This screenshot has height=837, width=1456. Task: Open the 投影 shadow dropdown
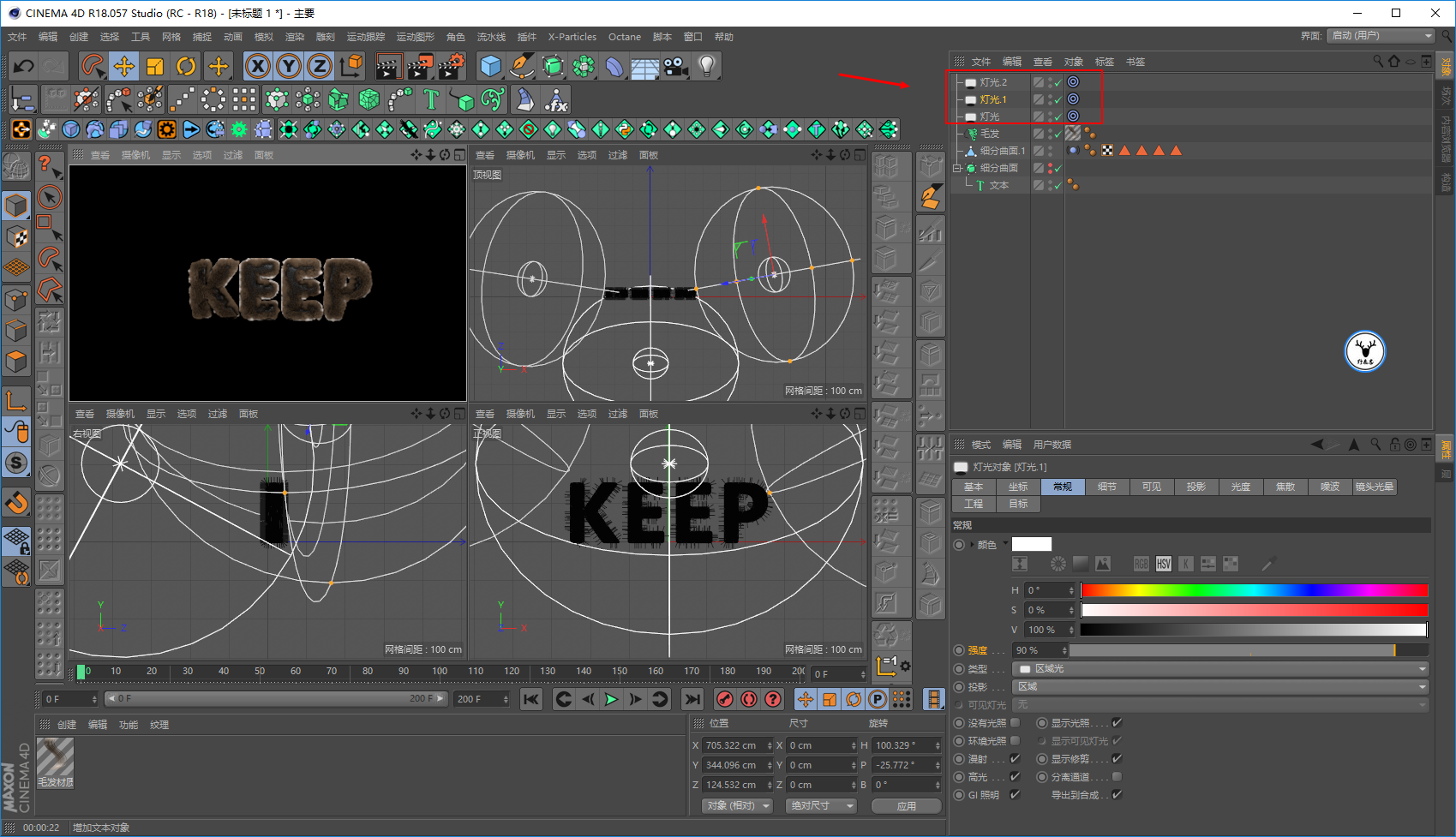[1220, 686]
